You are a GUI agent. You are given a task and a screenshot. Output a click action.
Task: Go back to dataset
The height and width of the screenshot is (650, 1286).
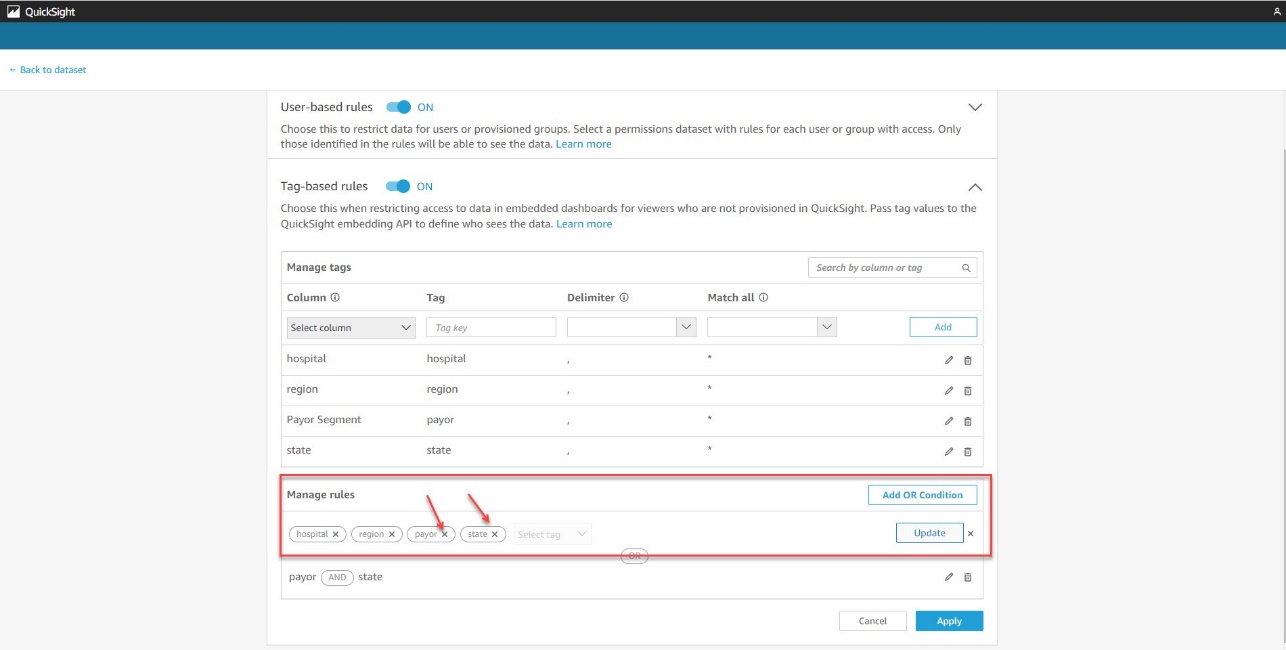[48, 70]
